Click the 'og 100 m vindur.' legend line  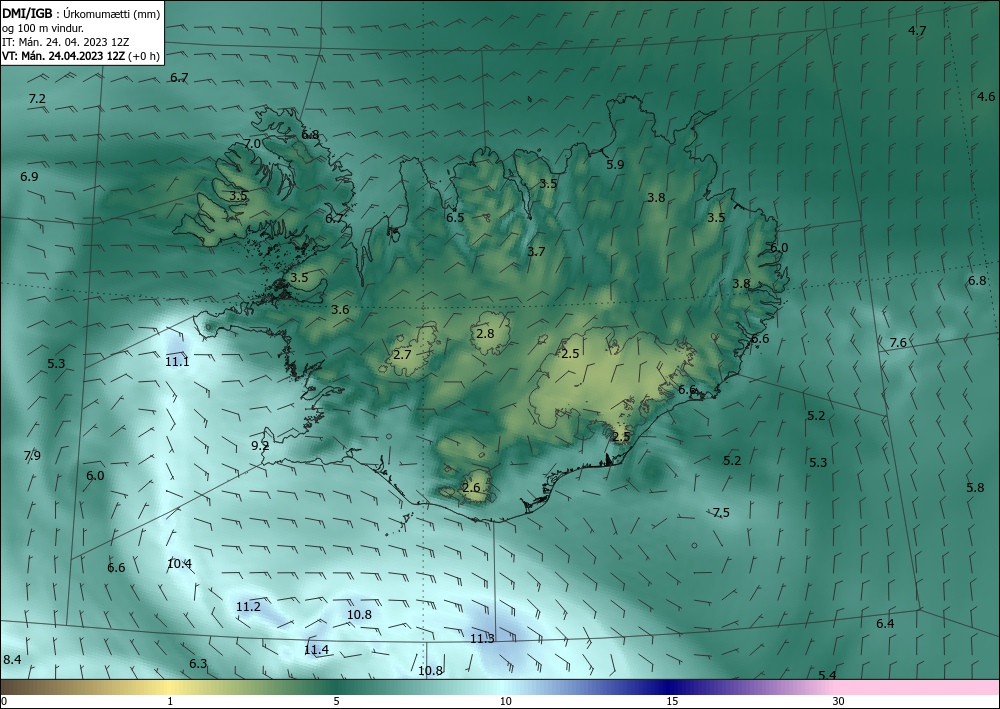pos(42,28)
